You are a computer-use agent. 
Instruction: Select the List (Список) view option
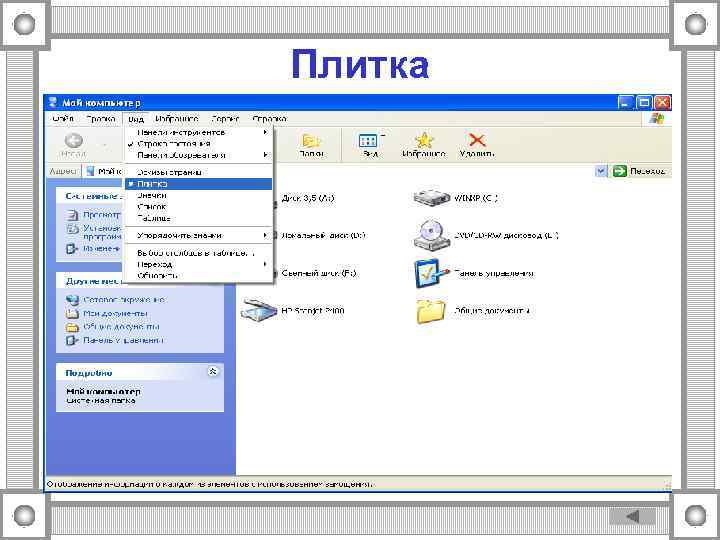coord(198,207)
